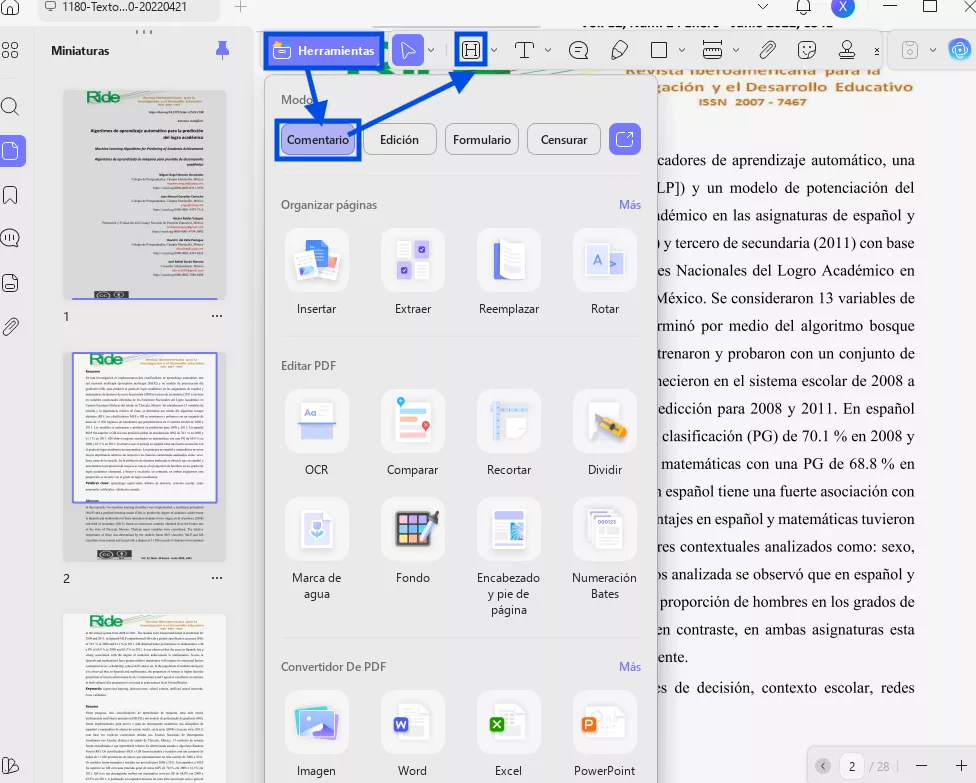Open the Reemplazar pages tool
Viewport: 976px width, 783px height.
[x=509, y=272]
